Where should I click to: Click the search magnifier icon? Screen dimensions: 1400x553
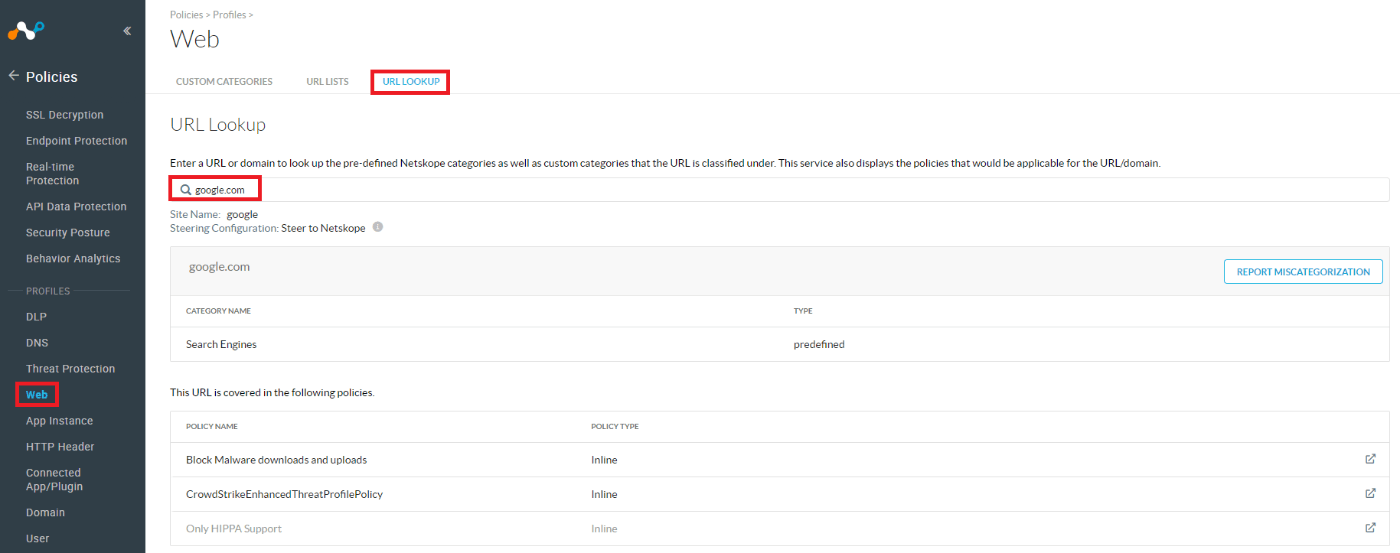185,189
